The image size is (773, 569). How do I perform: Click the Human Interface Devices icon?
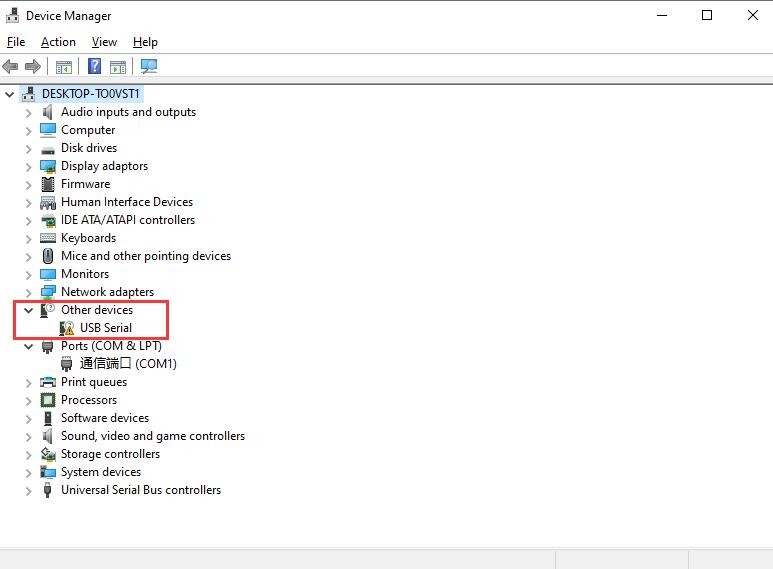pyautogui.click(x=48, y=202)
